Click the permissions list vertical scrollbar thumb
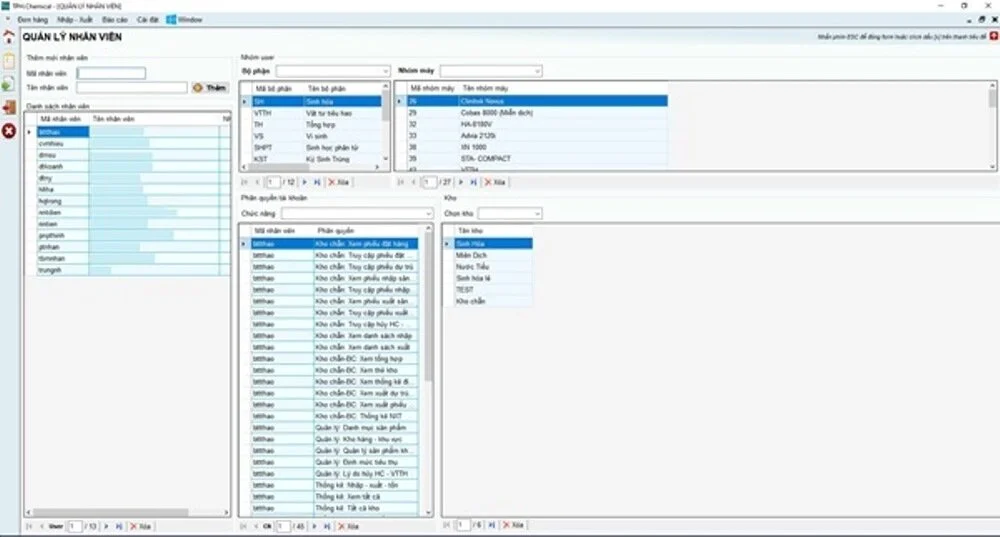Viewport: 1000px width, 537px height. 428,307
